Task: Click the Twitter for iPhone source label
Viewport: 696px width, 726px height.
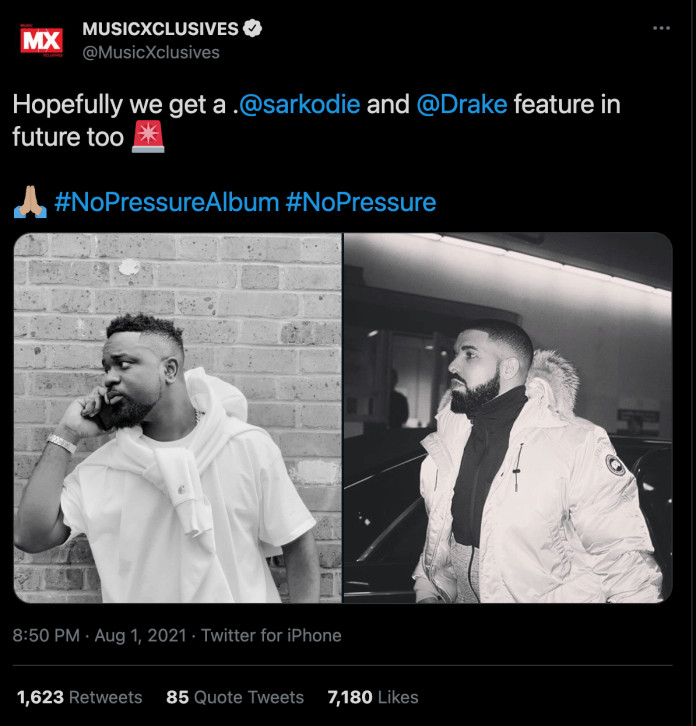Action: 271,635
